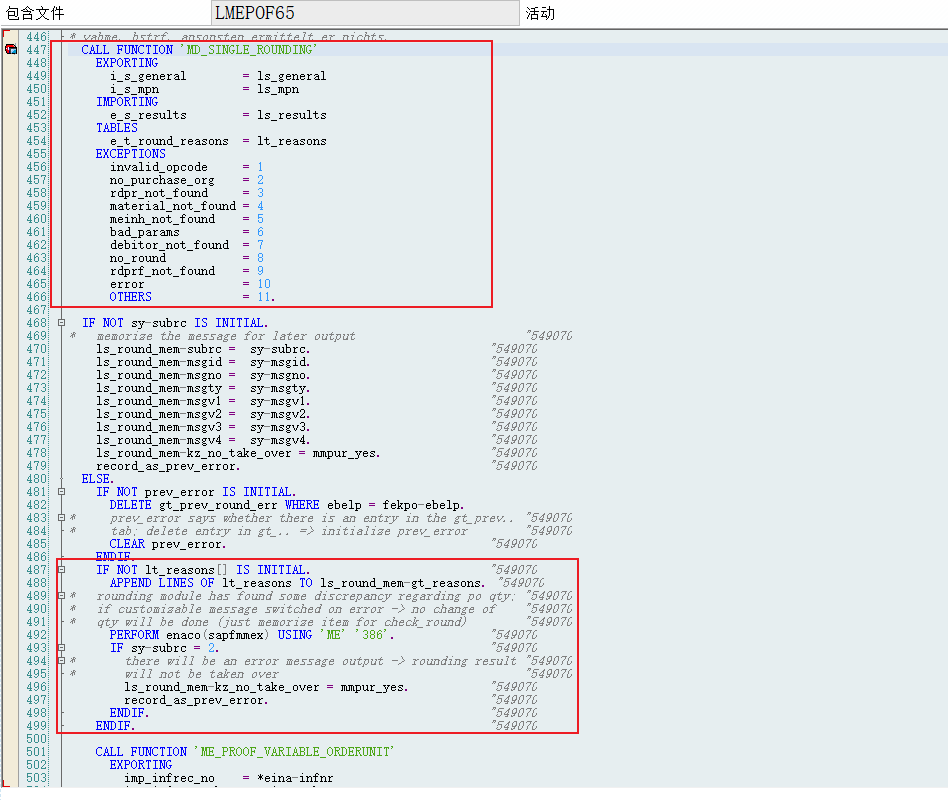This screenshot has width=948, height=800.
Task: Collapse the comment block at line 483
Action: point(61,518)
